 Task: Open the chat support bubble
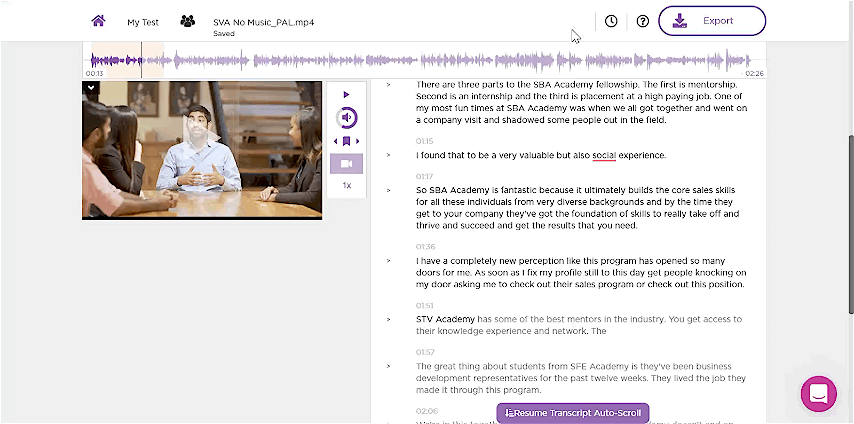tap(819, 393)
